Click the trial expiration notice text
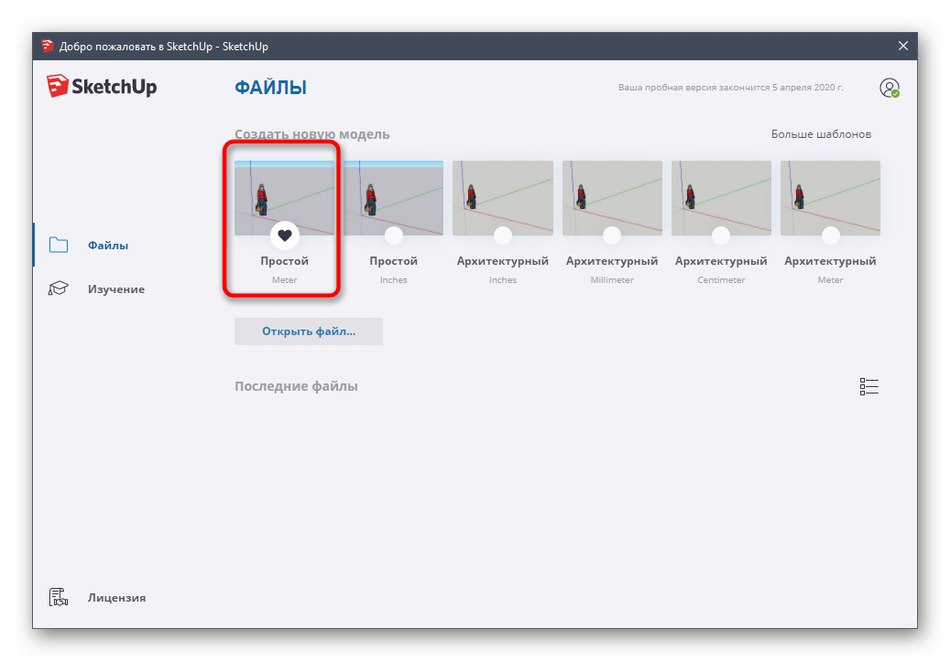Screen dimensions: 950x661 coord(731,87)
